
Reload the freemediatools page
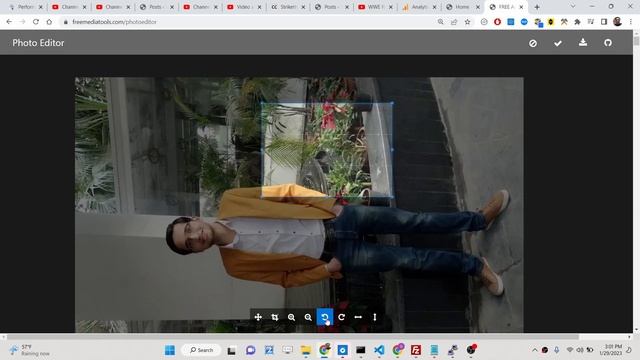point(36,22)
